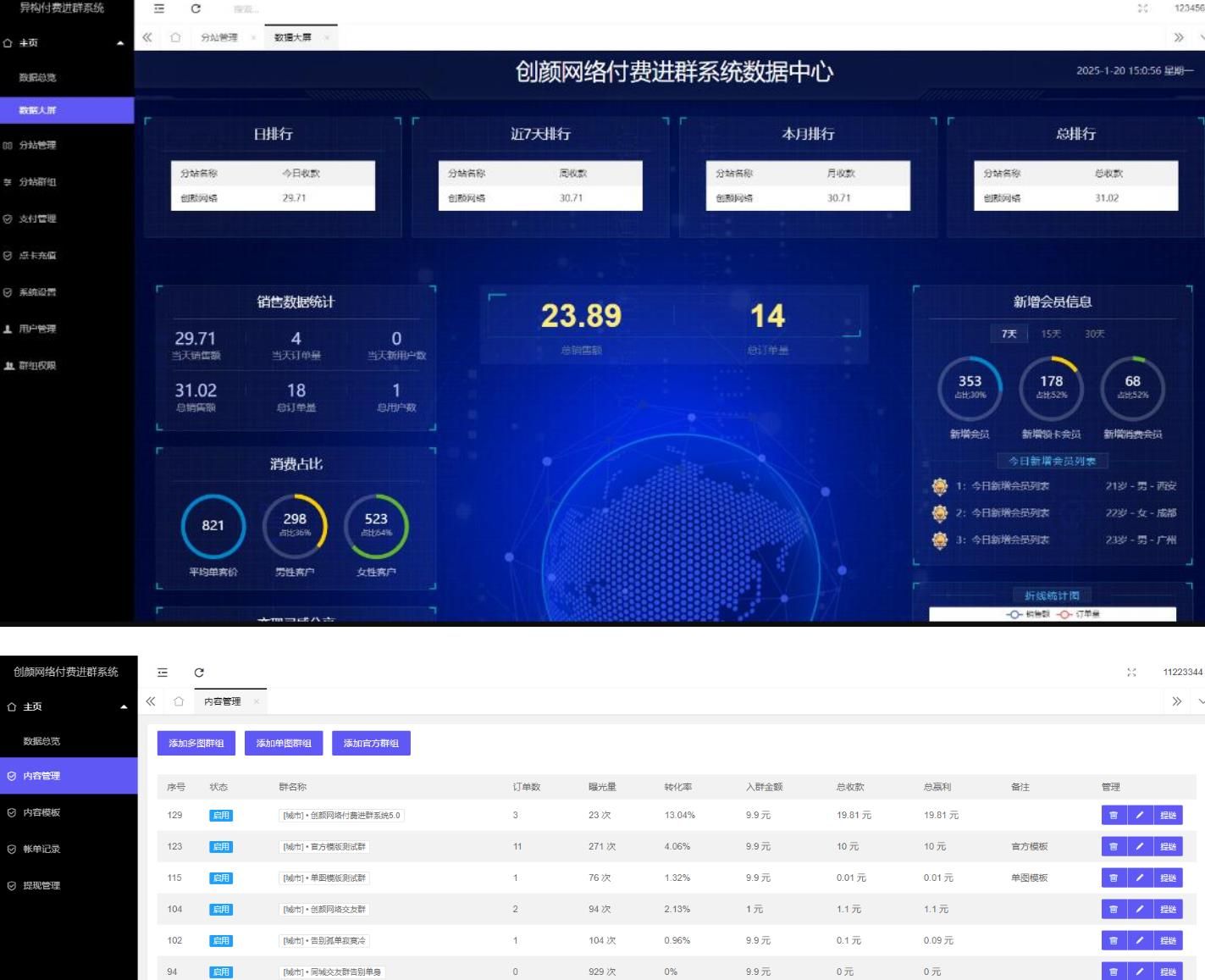Click the 7天 period selector in 新增会员信息
1205x980 pixels.
(x=1008, y=334)
